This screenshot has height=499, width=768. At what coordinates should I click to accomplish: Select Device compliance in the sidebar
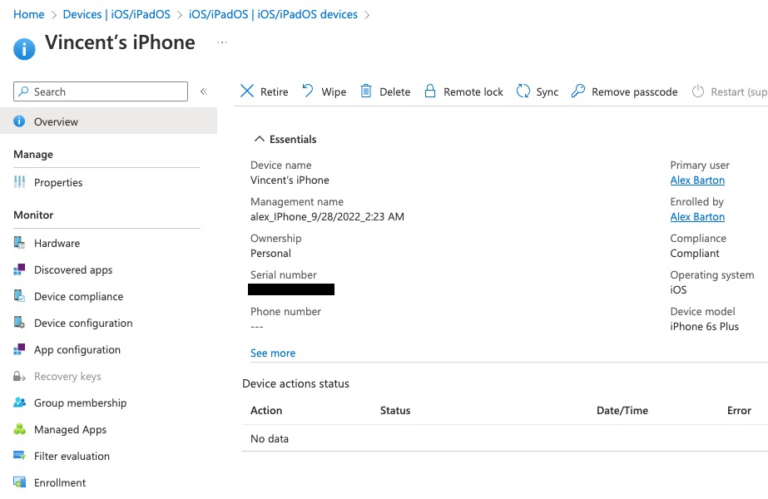[x=78, y=297]
